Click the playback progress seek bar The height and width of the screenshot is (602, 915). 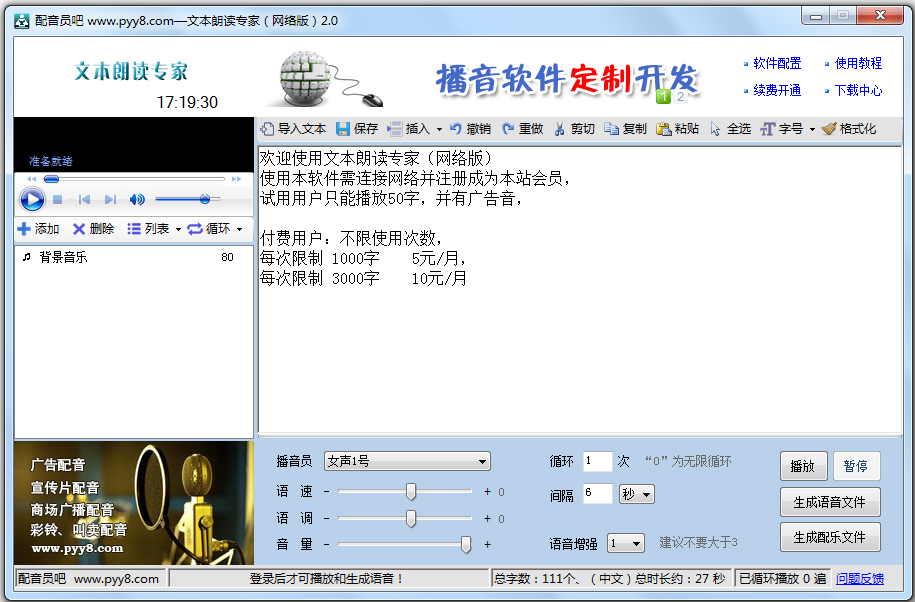[134, 179]
